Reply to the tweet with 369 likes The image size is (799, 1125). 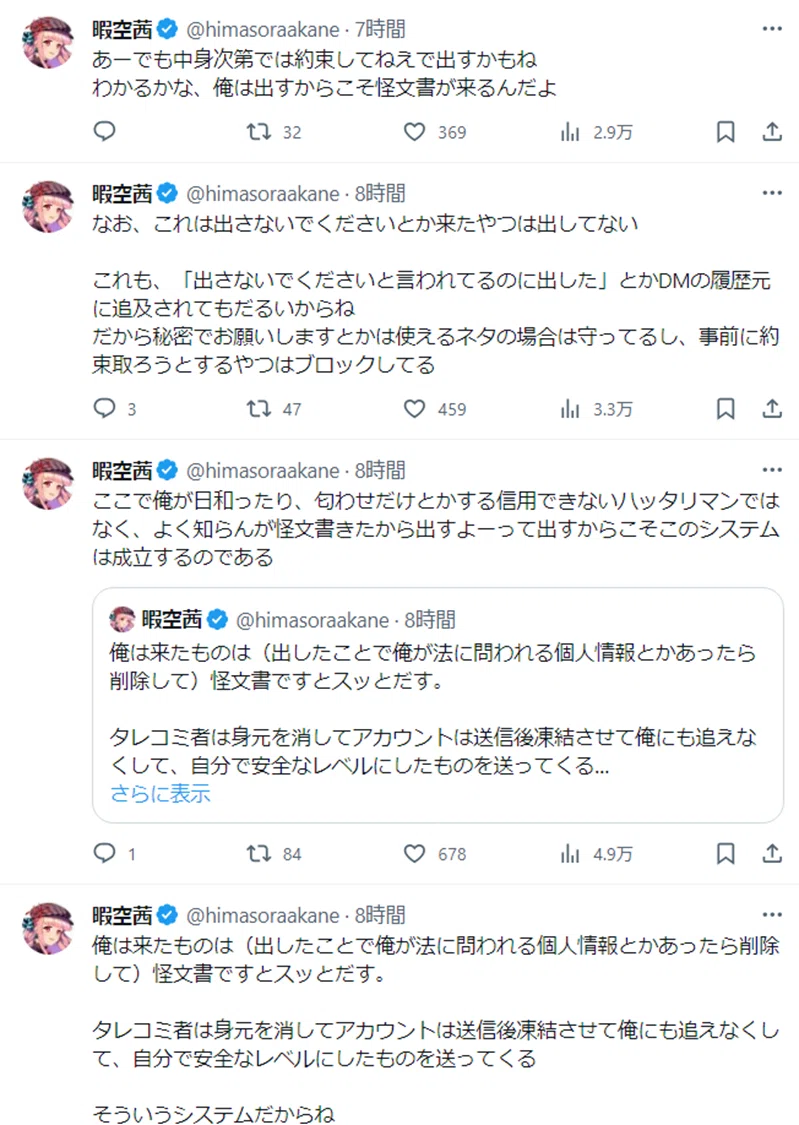pos(105,131)
